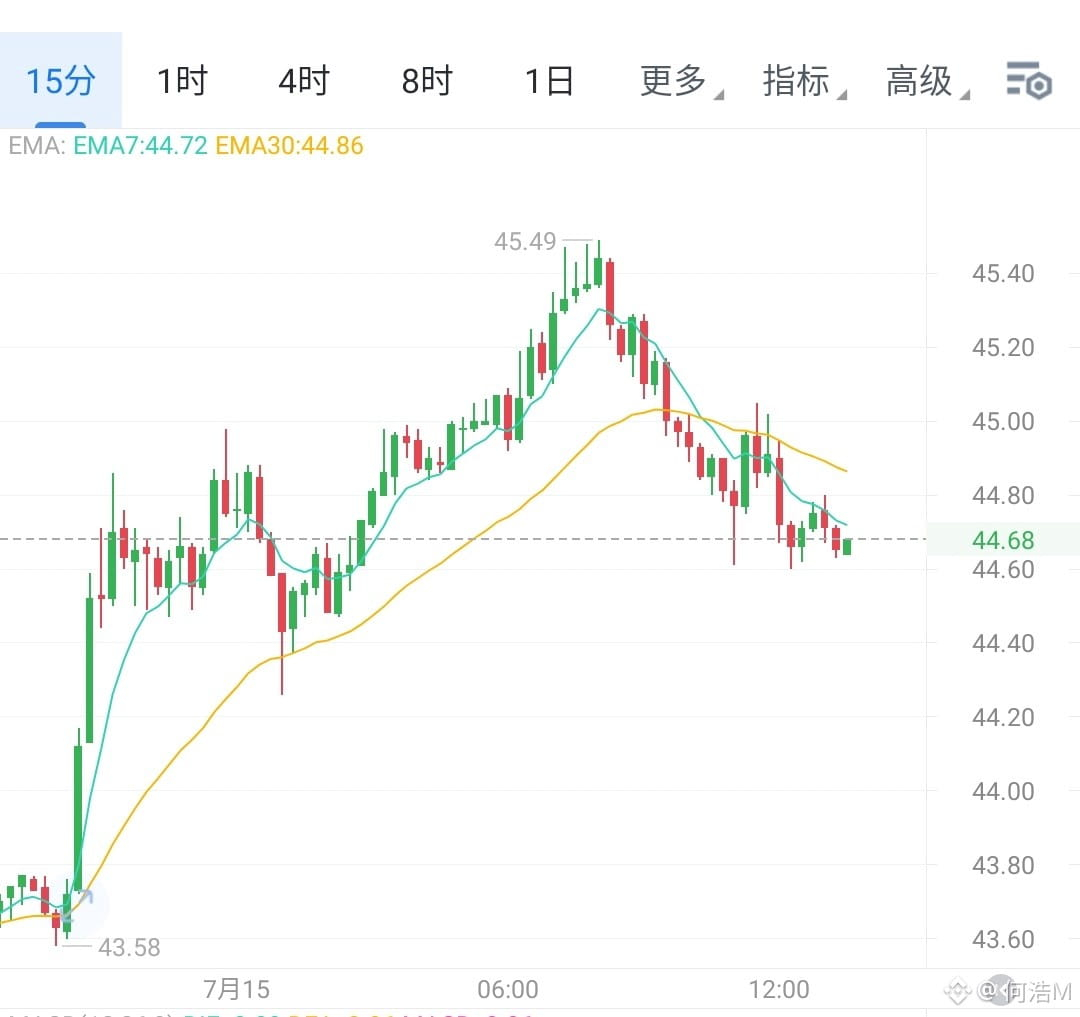Screen dimensions: 1080x1017
Task: Open the 高级 advanced dropdown
Action: point(927,81)
